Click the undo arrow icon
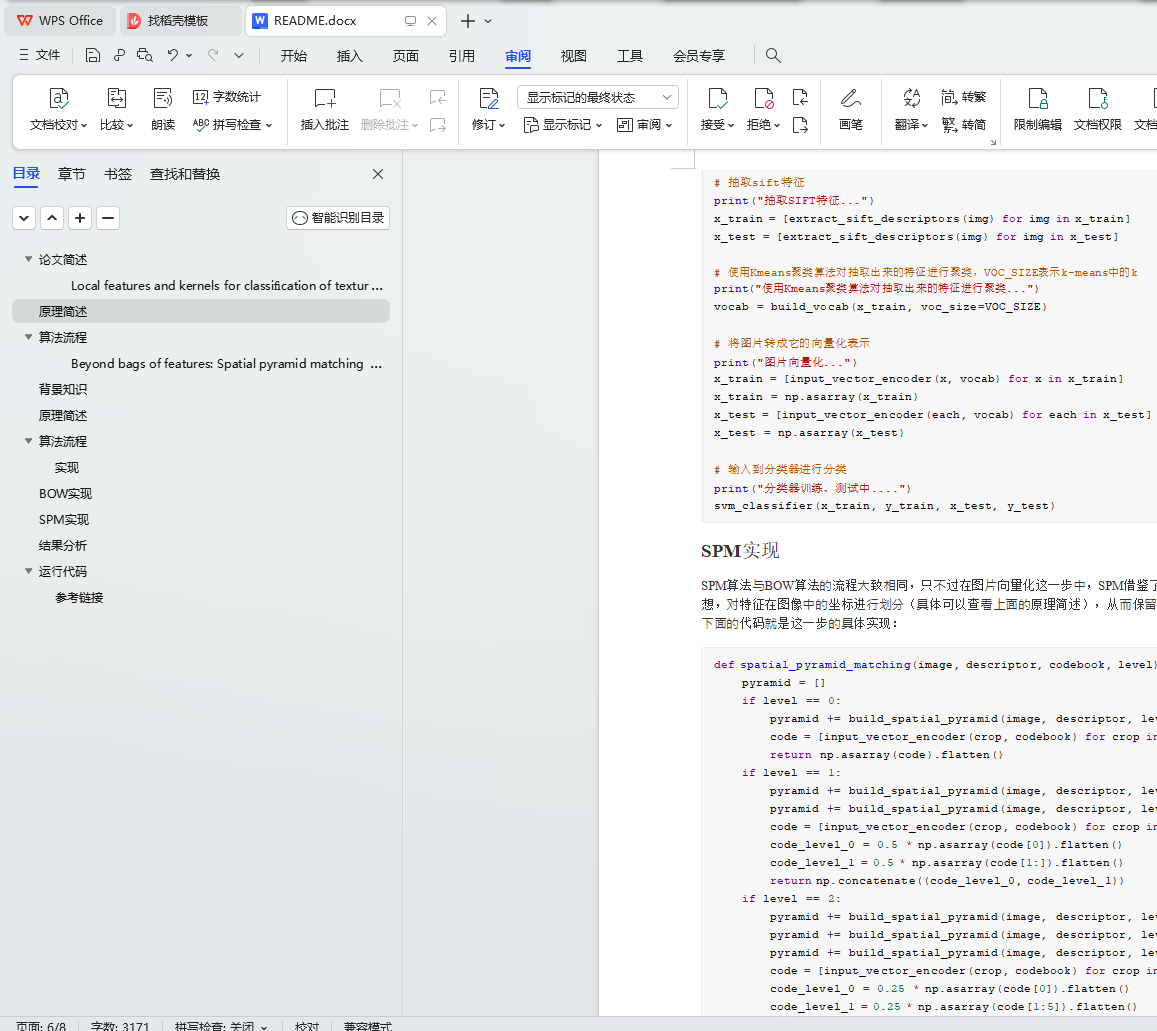 pyautogui.click(x=173, y=56)
